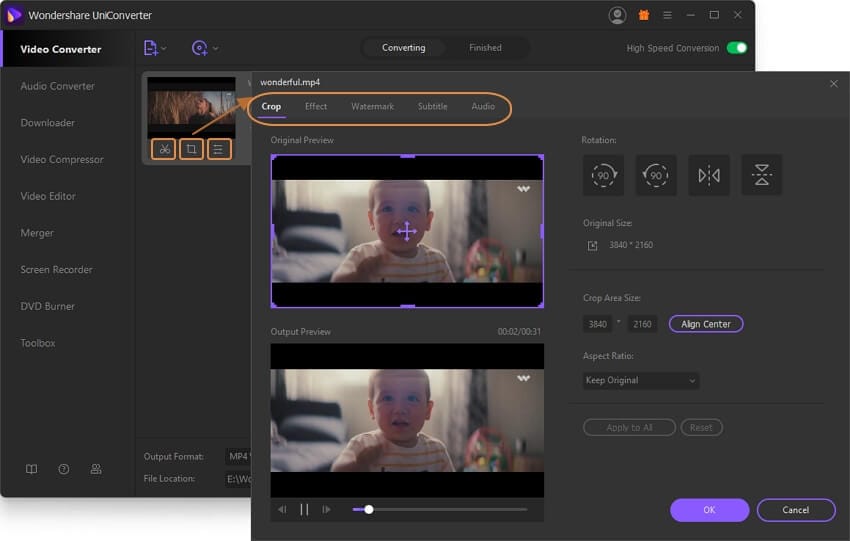Open the crop tool under video thumbnail
This screenshot has height=541, width=850.
point(191,149)
